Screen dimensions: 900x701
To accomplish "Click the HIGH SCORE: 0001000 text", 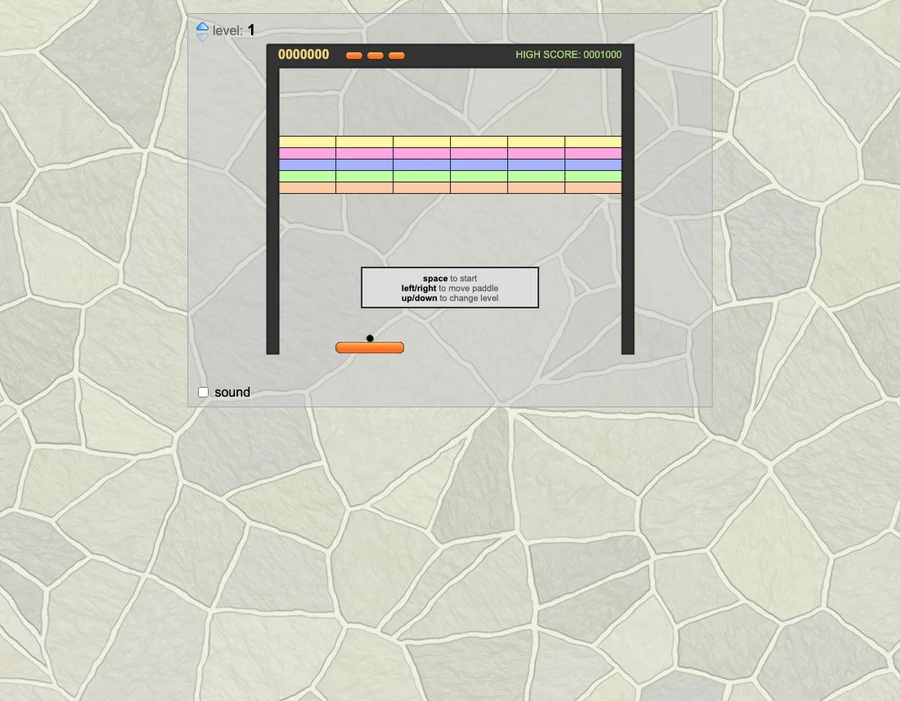I will click(568, 55).
